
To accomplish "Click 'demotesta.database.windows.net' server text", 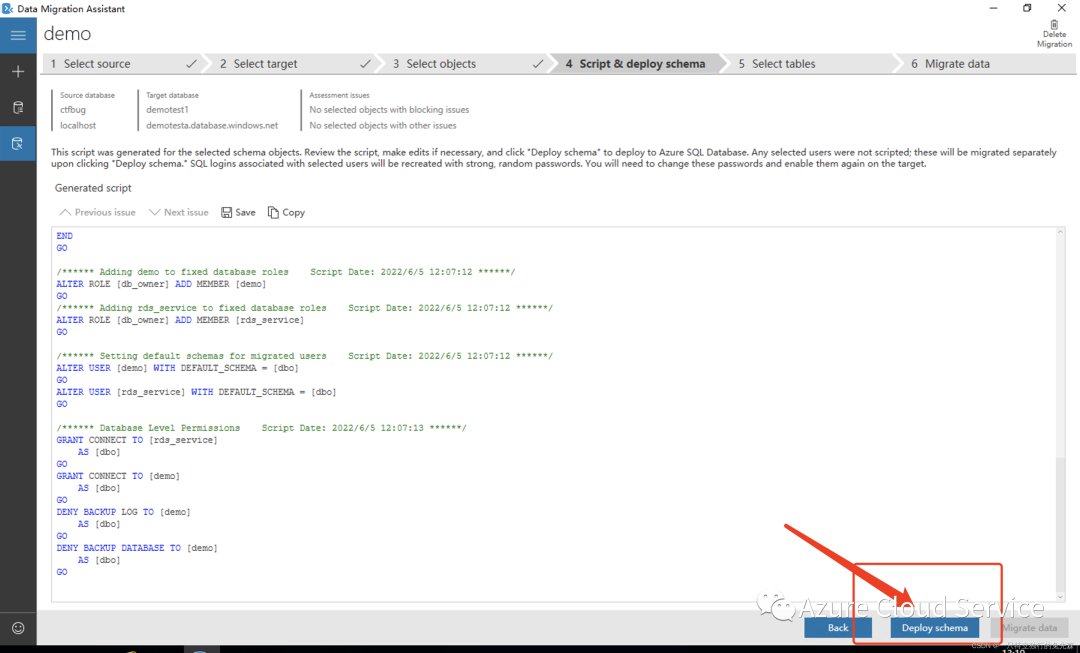I will 212,125.
